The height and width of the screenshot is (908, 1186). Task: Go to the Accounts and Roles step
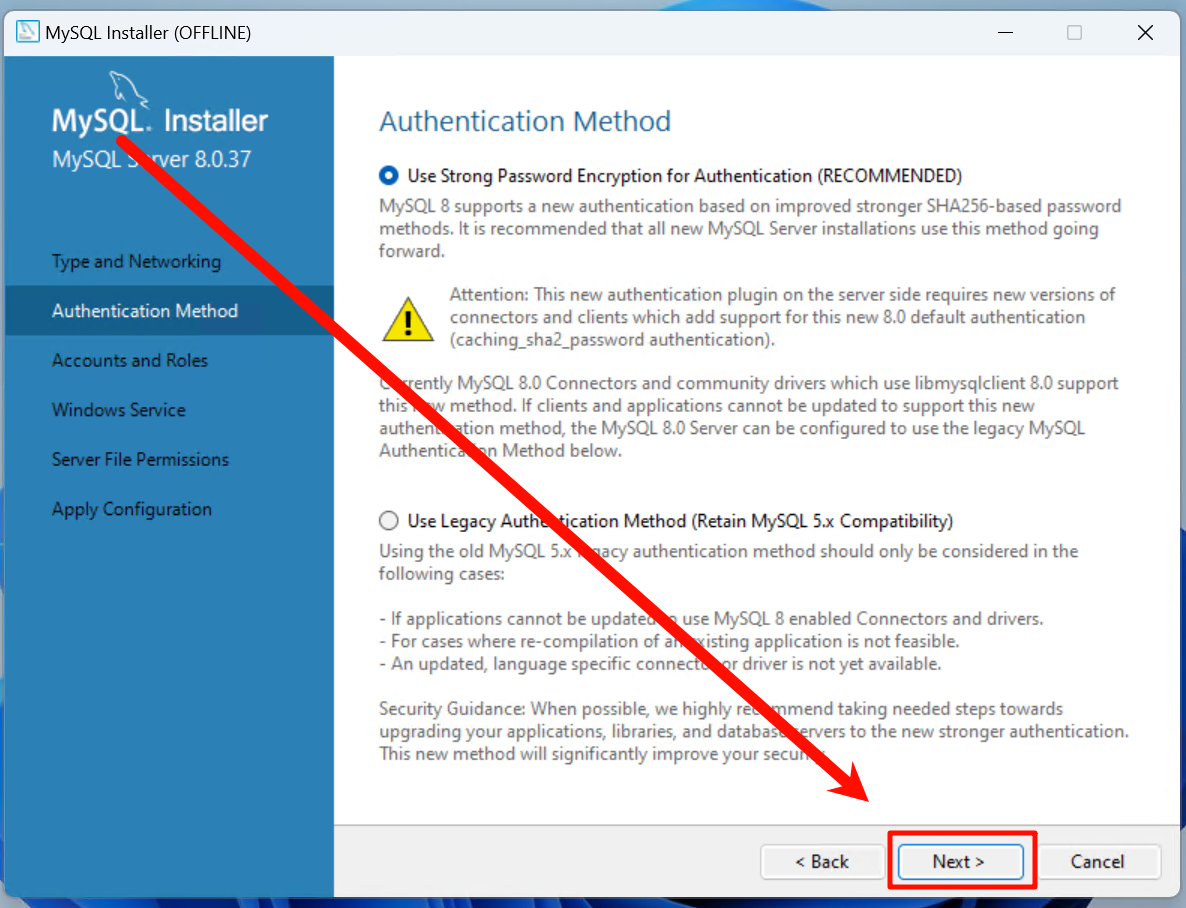tap(129, 360)
